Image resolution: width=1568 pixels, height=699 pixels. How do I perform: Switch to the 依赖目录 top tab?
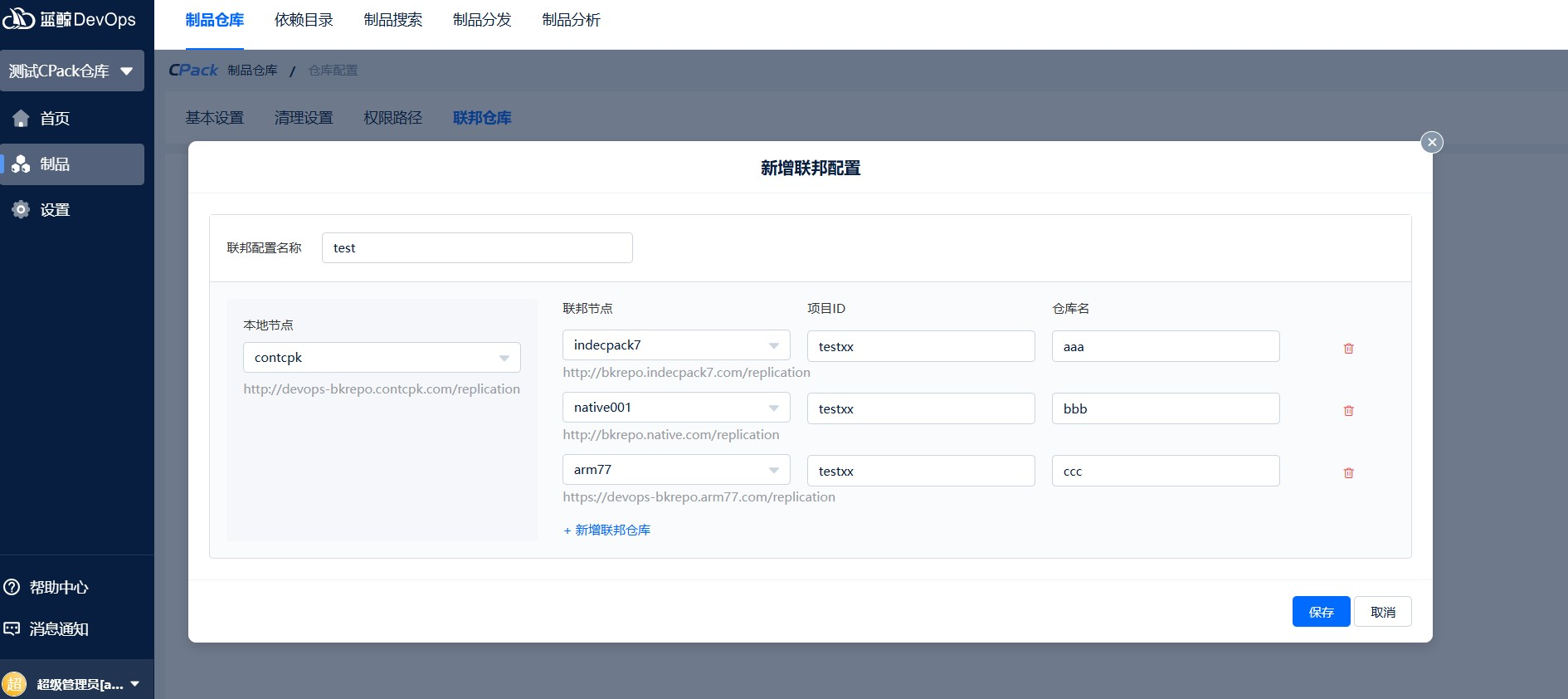304,20
